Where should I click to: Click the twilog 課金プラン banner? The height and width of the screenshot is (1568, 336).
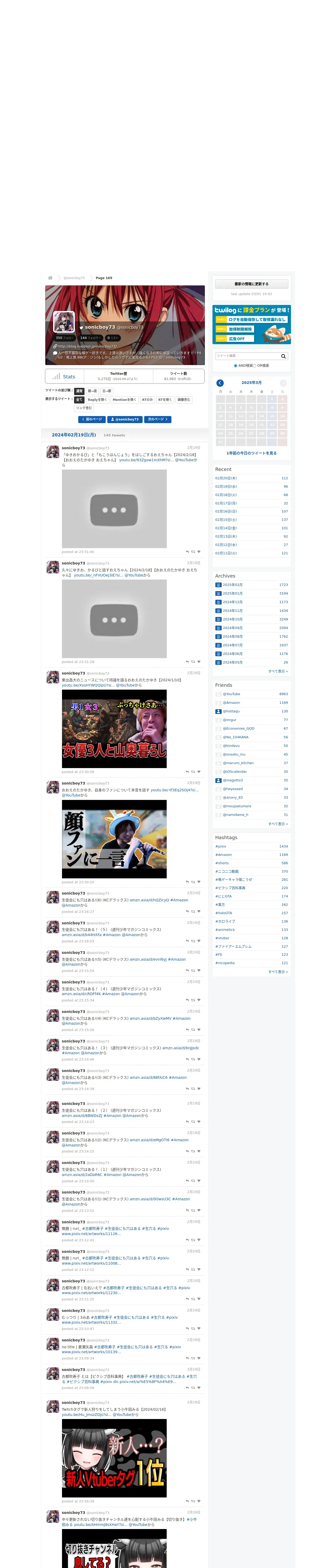[x=251, y=324]
